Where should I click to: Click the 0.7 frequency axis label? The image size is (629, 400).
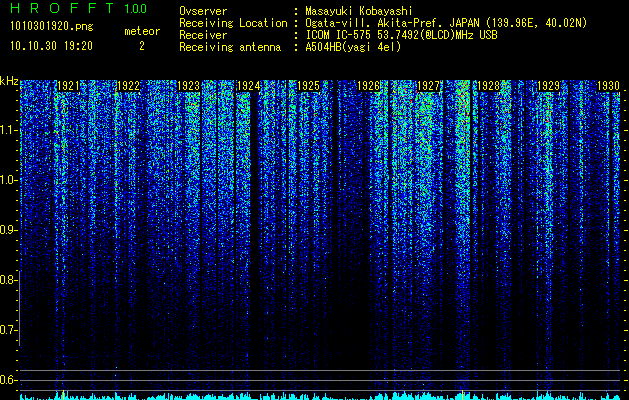pos(7,330)
